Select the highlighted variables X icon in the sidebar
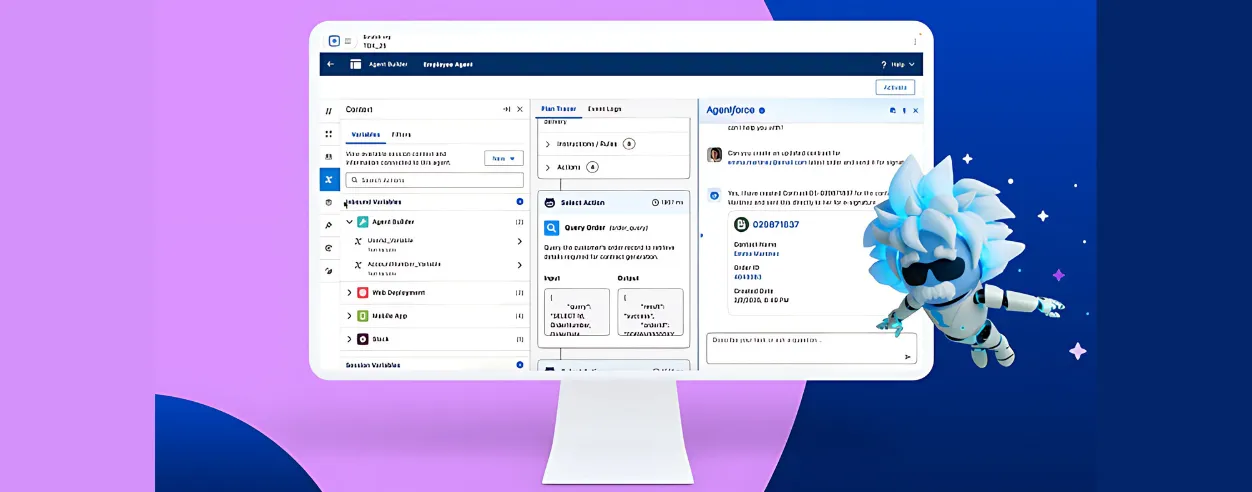The image size is (1252, 492). coord(329,180)
